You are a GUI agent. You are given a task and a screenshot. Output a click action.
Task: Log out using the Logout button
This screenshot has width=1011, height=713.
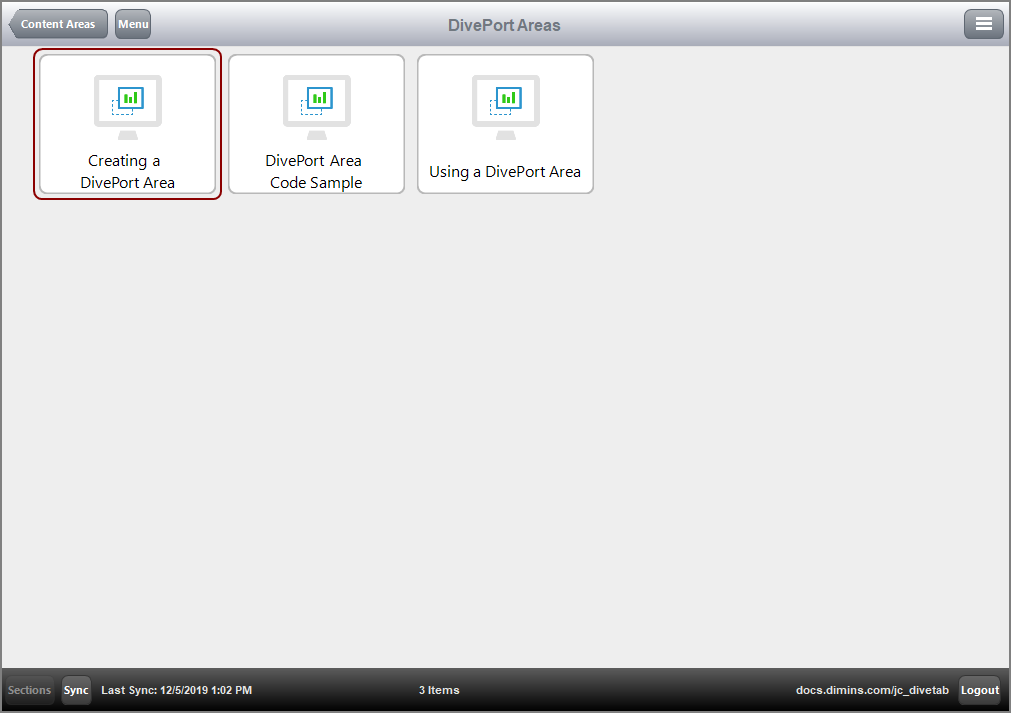click(979, 690)
